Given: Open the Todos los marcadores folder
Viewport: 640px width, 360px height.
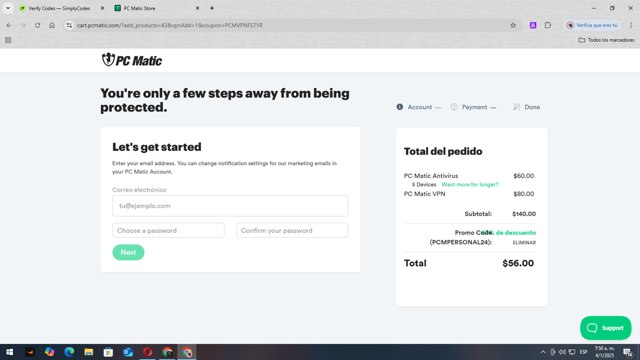Looking at the screenshot, I should pos(607,40).
